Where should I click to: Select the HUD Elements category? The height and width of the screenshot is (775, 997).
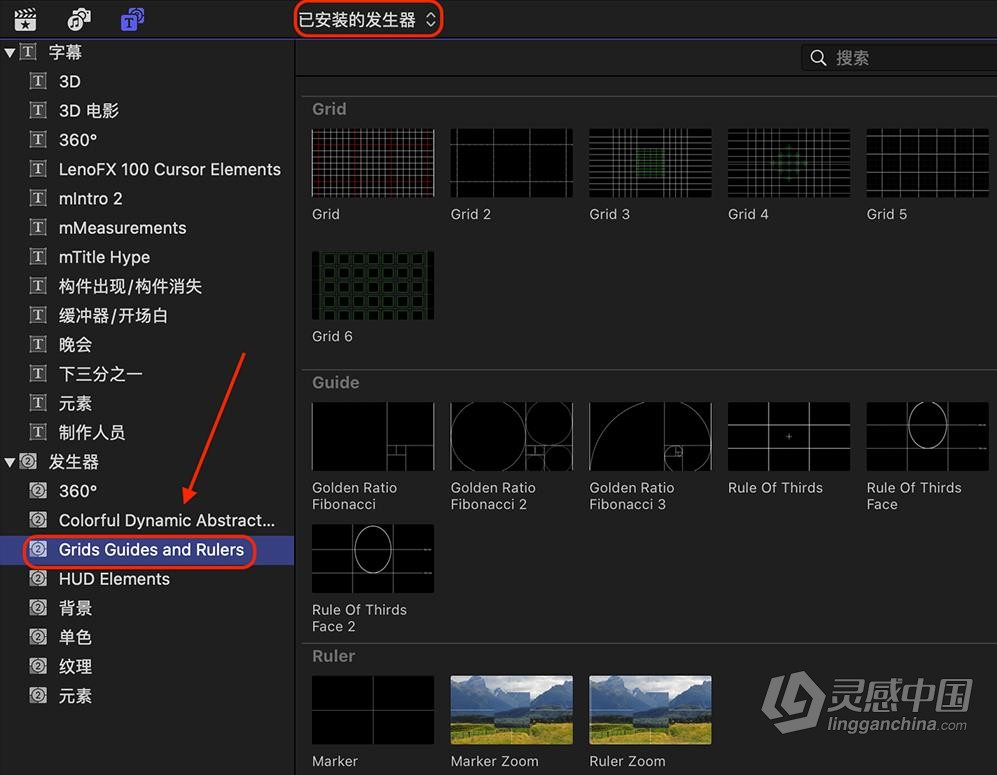(x=114, y=579)
